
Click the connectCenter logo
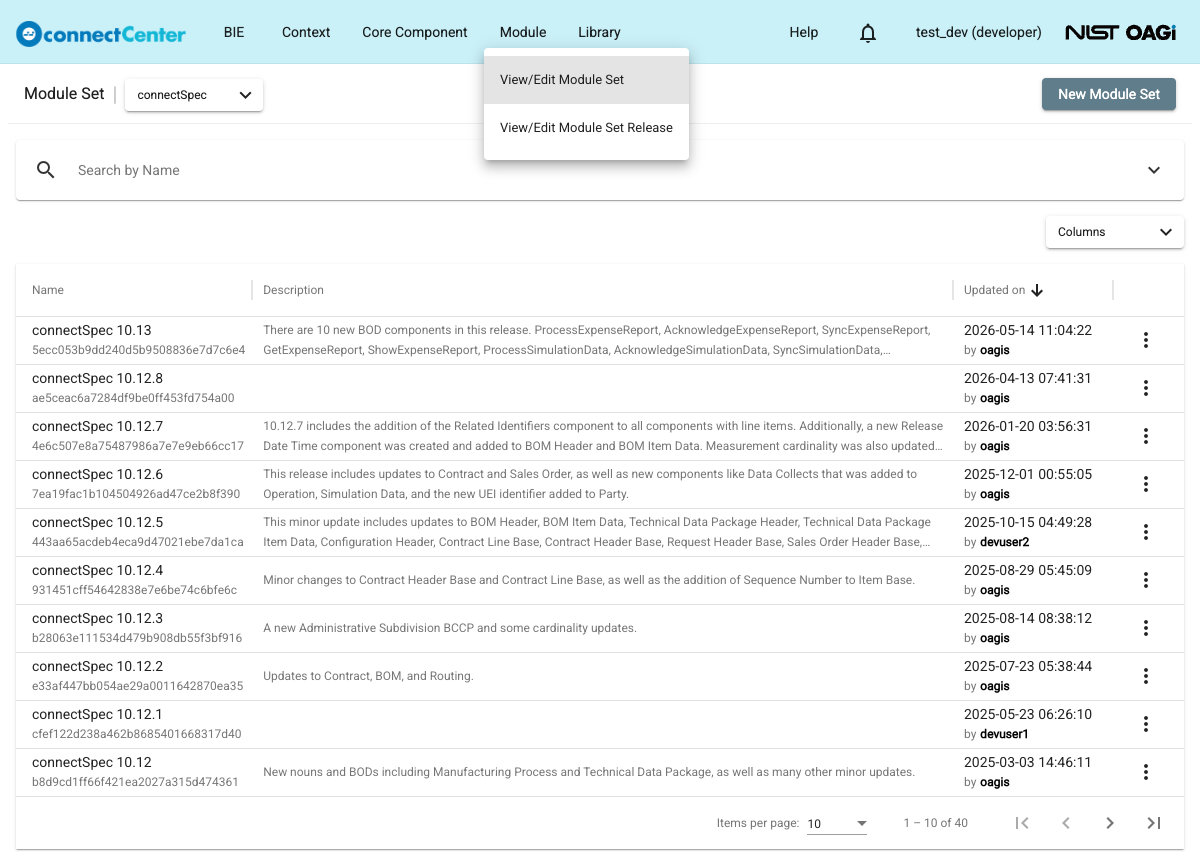coord(101,34)
